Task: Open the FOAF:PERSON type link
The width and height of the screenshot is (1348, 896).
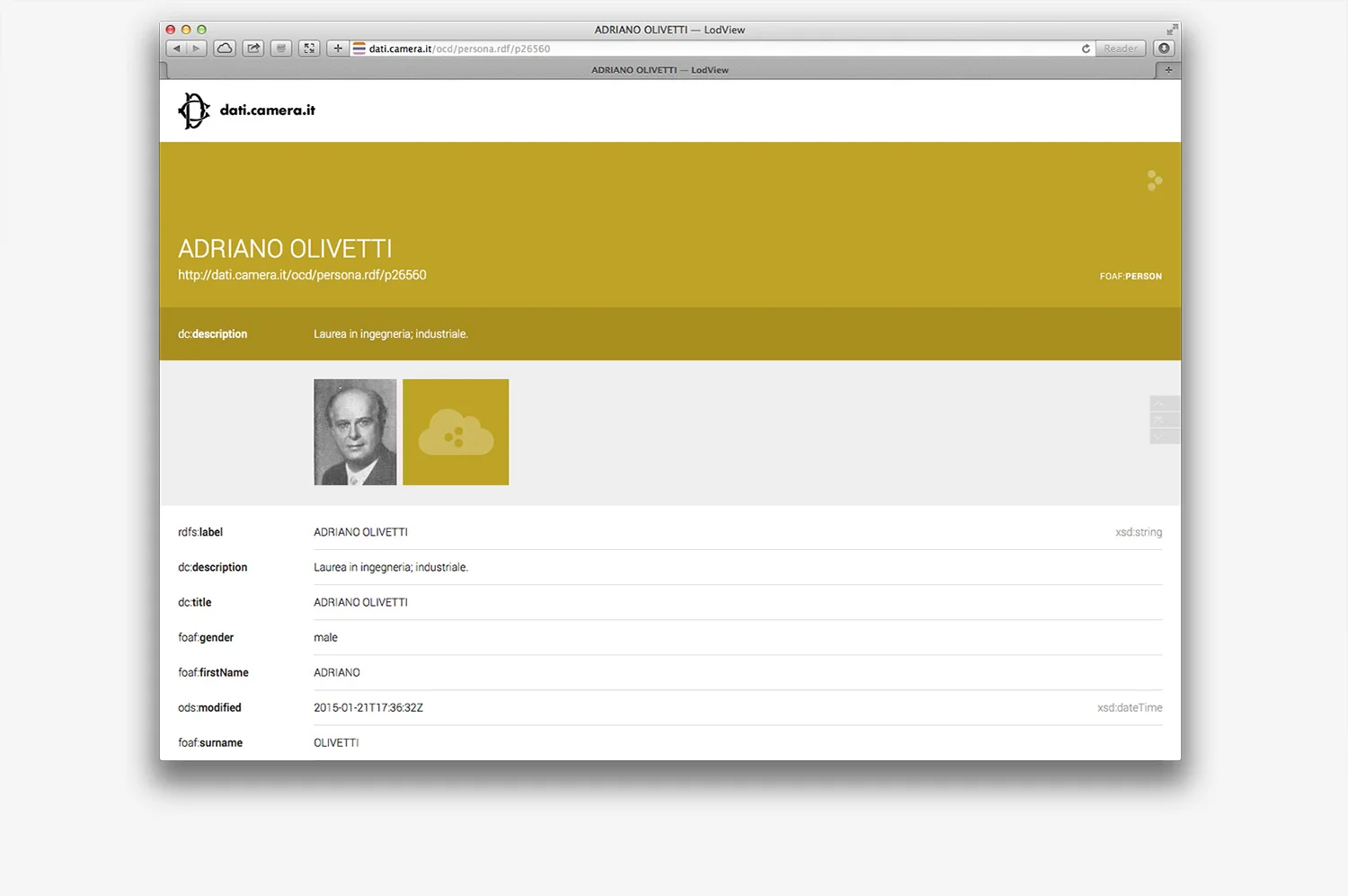Action: click(x=1131, y=276)
